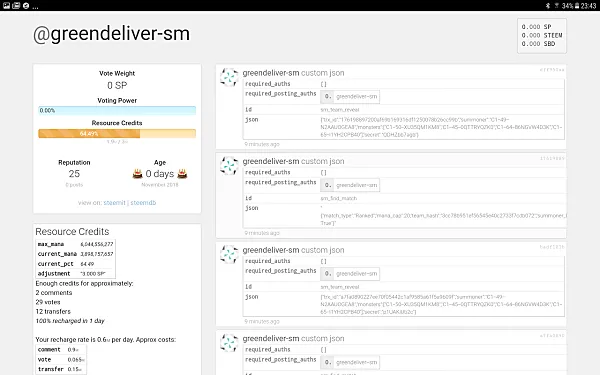Select the 'Vote Weight' label
Viewport: 600px width, 375px height.
tap(117, 73)
